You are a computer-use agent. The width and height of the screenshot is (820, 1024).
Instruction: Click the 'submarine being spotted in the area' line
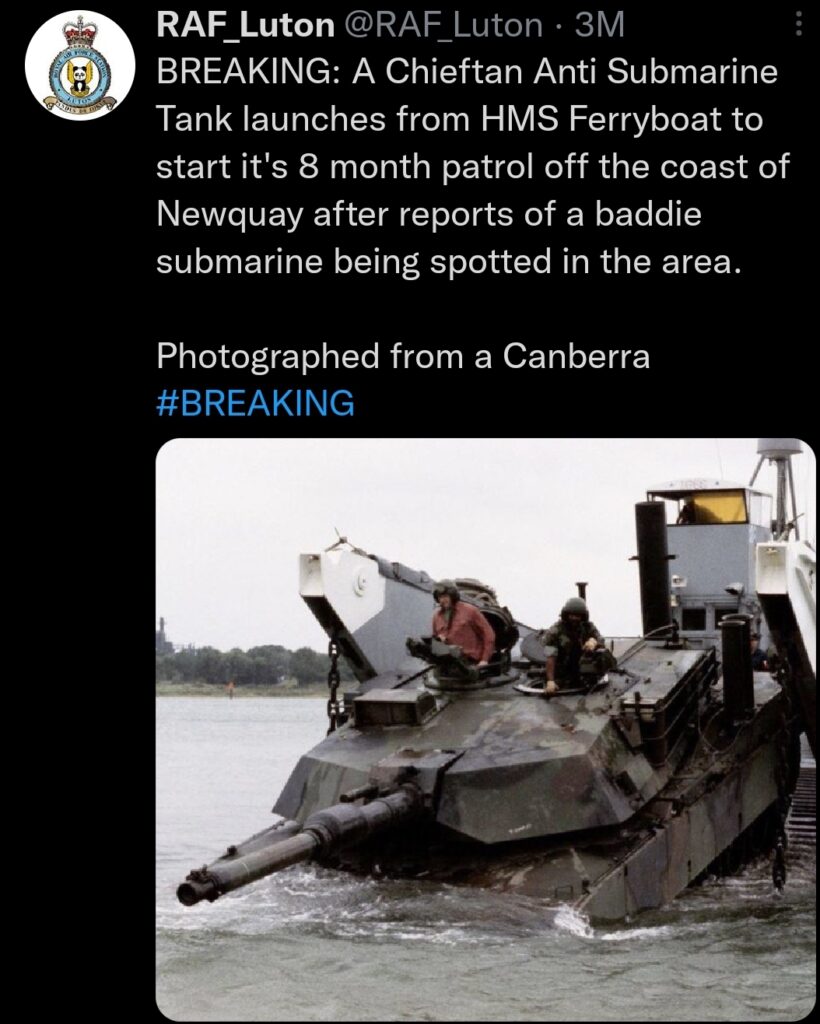click(x=449, y=262)
